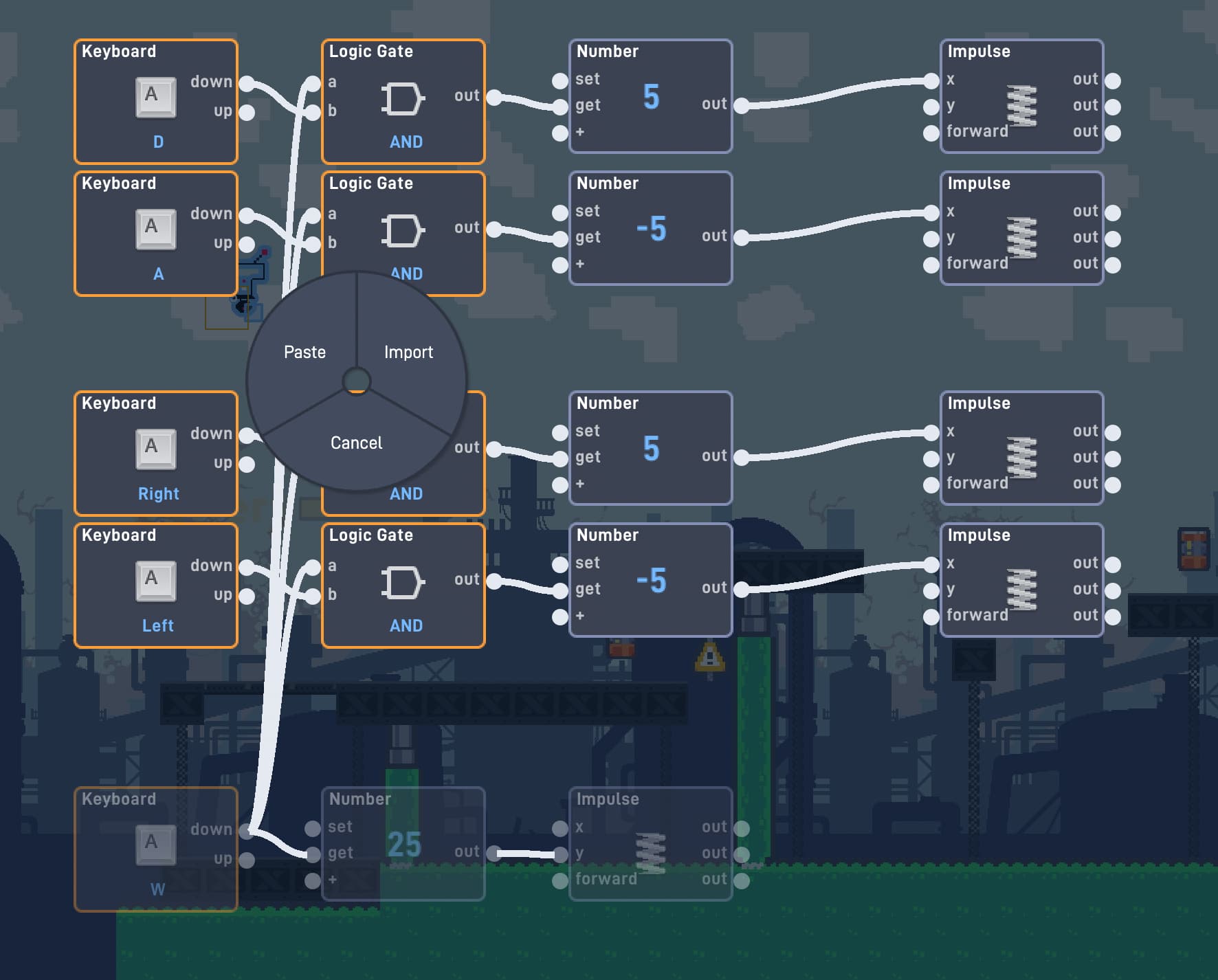Click the y port of the third Impulse node
This screenshot has width=1218, height=980.
931,459
